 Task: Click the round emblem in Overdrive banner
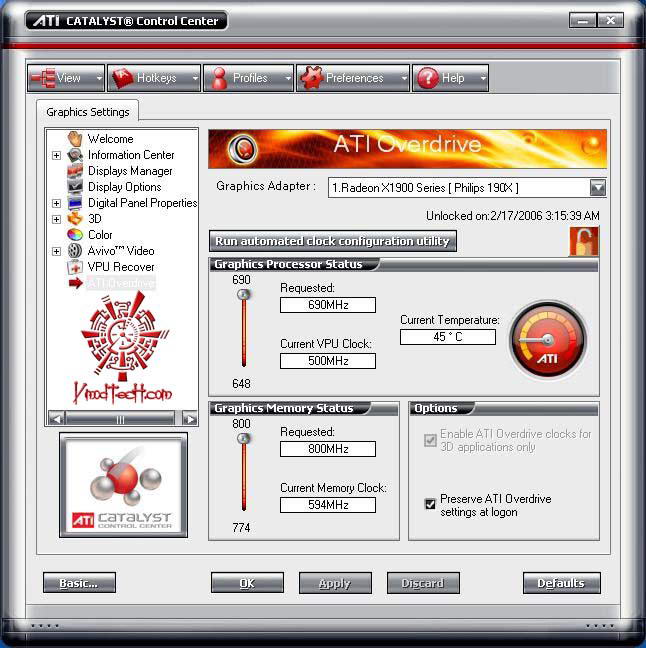click(243, 148)
